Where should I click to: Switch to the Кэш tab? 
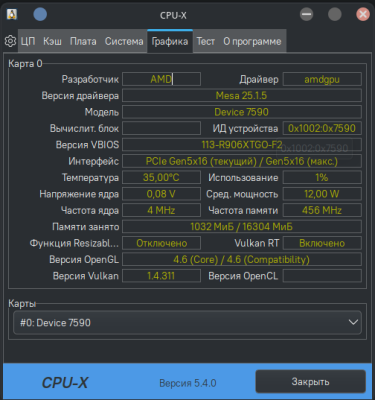[x=52, y=41]
